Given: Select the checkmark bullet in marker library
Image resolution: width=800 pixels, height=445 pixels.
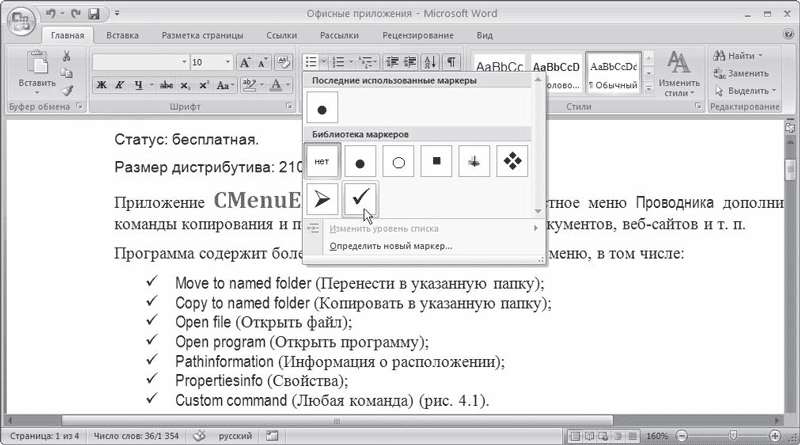Looking at the screenshot, I should [x=359, y=199].
